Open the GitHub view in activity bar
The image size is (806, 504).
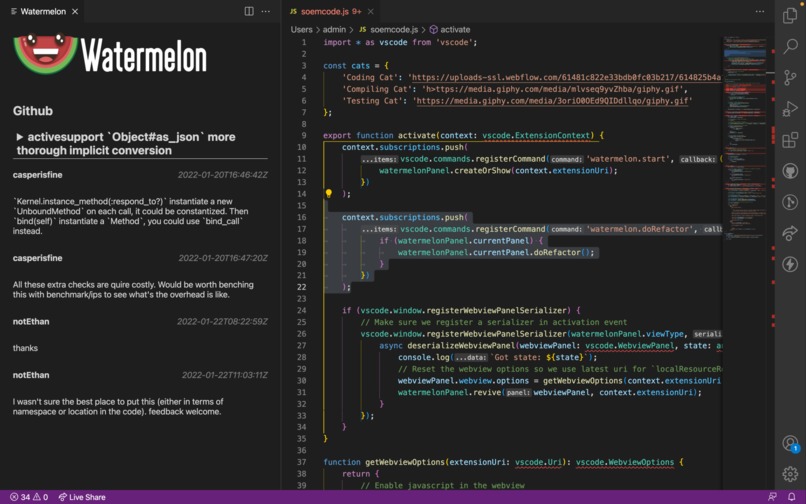790,171
